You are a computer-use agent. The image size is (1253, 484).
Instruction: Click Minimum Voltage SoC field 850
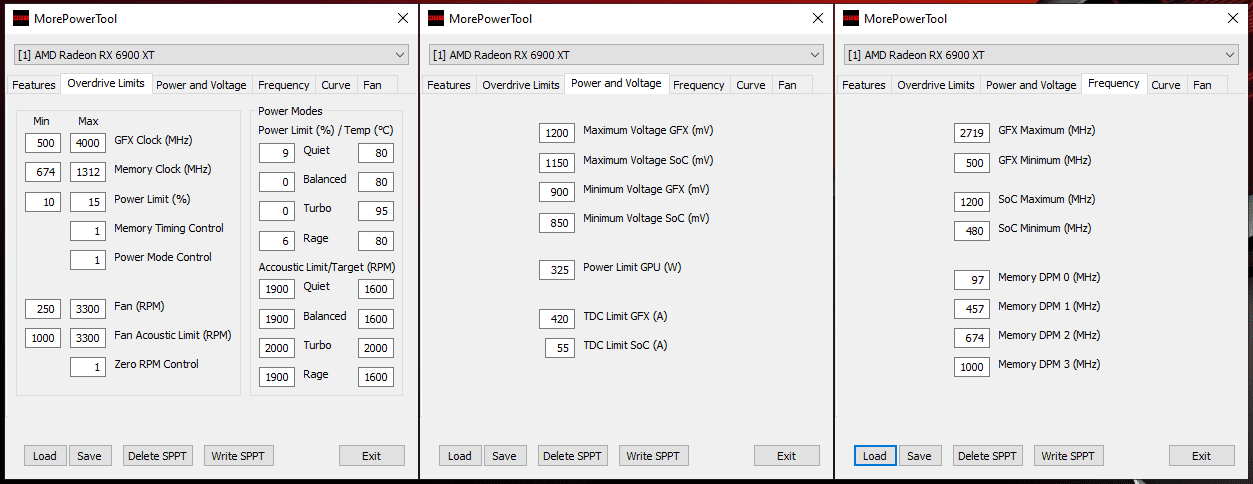(x=557, y=223)
